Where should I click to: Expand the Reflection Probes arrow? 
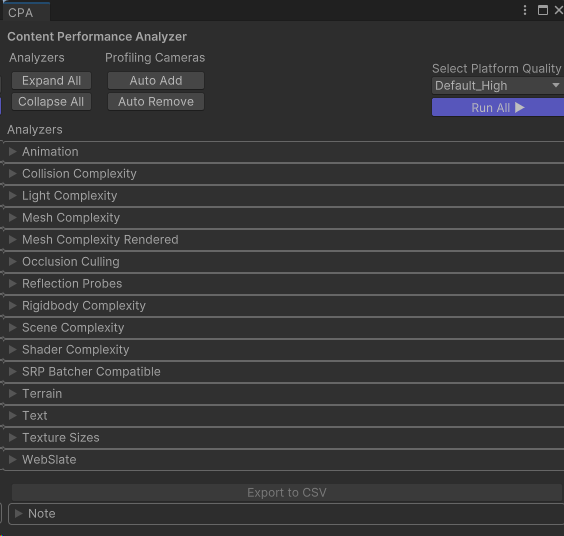[13, 283]
